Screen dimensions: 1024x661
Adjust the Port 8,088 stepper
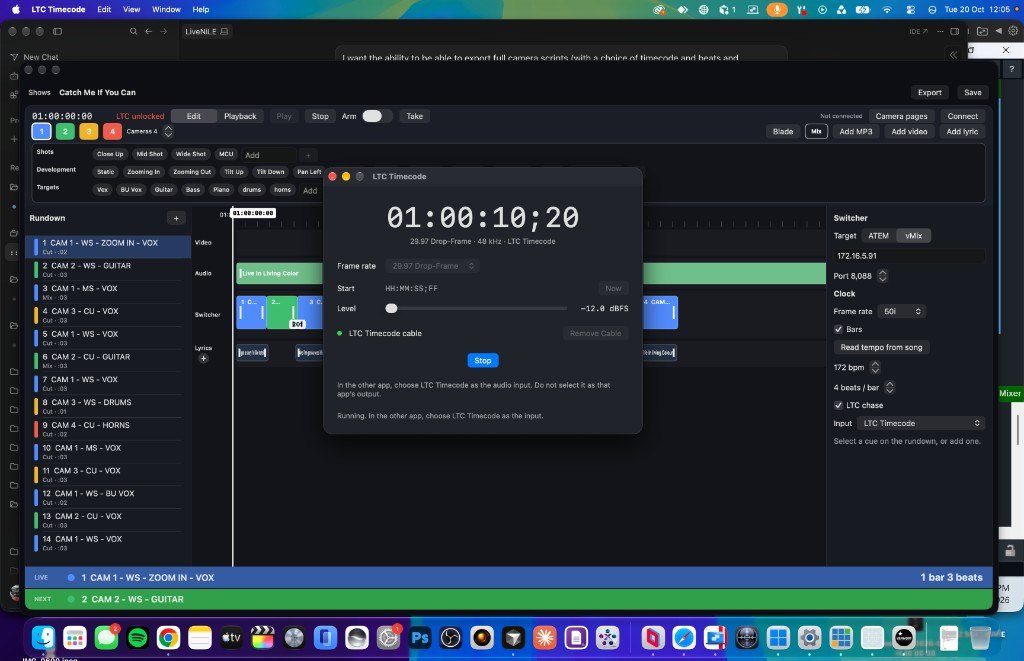tap(882, 276)
